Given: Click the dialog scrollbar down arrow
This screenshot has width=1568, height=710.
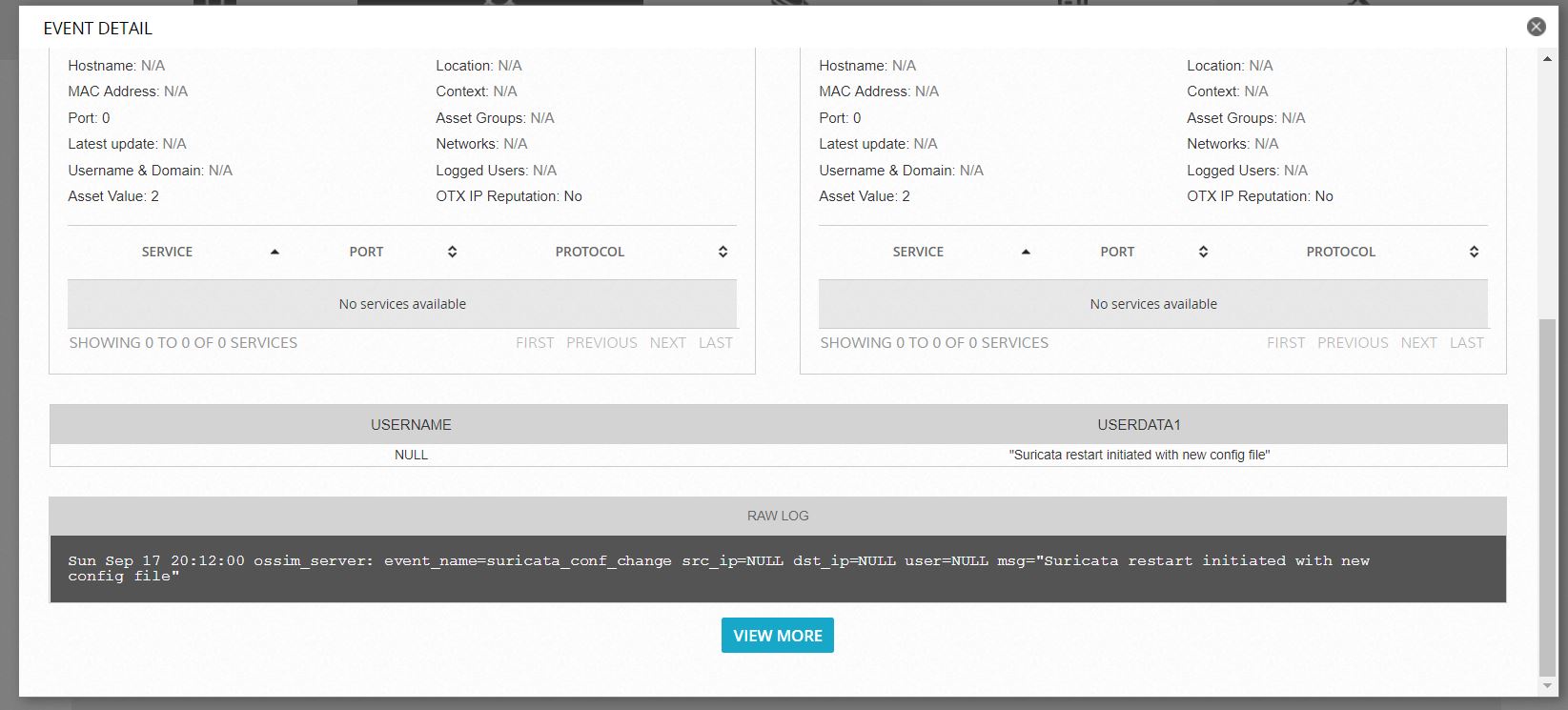Looking at the screenshot, I should (1547, 686).
